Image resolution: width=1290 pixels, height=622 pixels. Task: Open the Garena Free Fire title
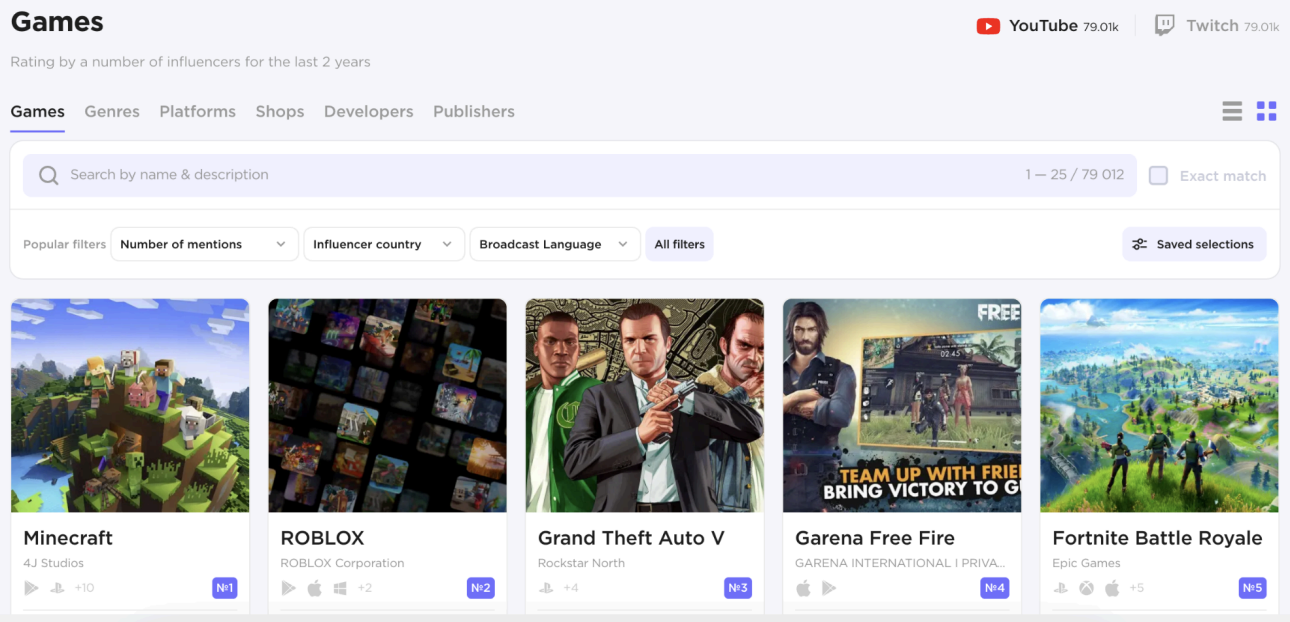click(875, 538)
